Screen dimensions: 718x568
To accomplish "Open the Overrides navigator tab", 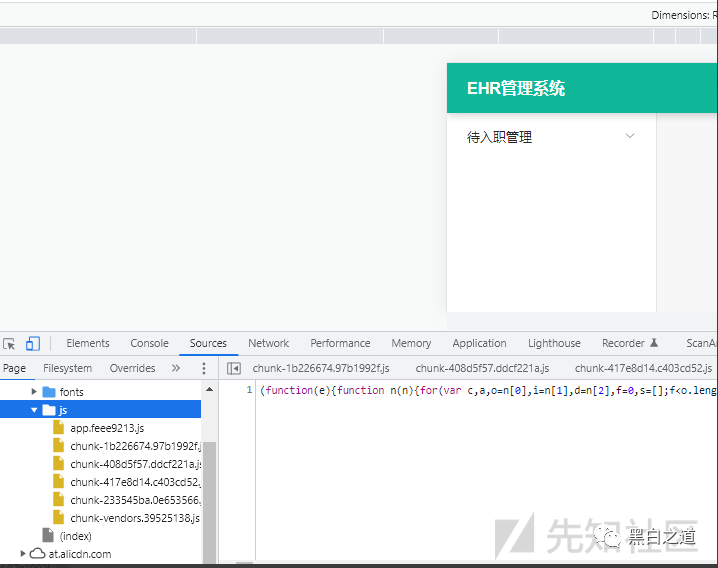I will [132, 368].
